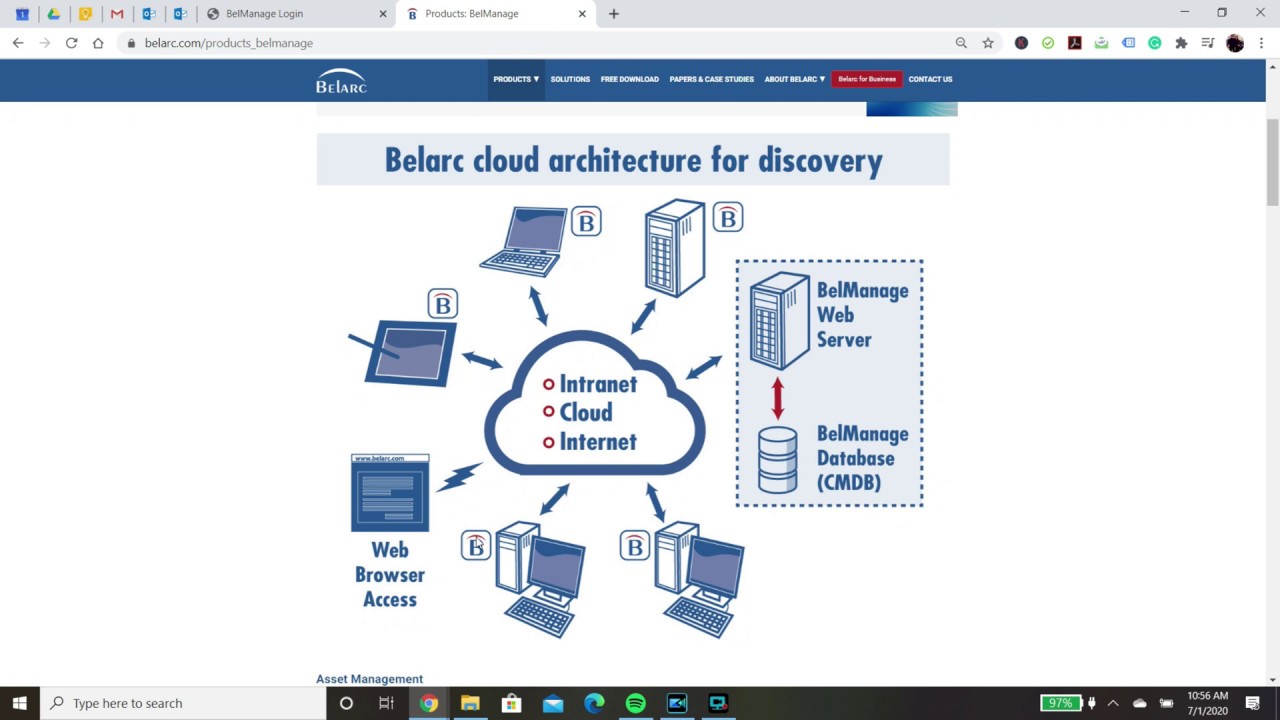Viewport: 1280px width, 720px height.
Task: Close the Products: BelManage tab
Action: pos(582,14)
